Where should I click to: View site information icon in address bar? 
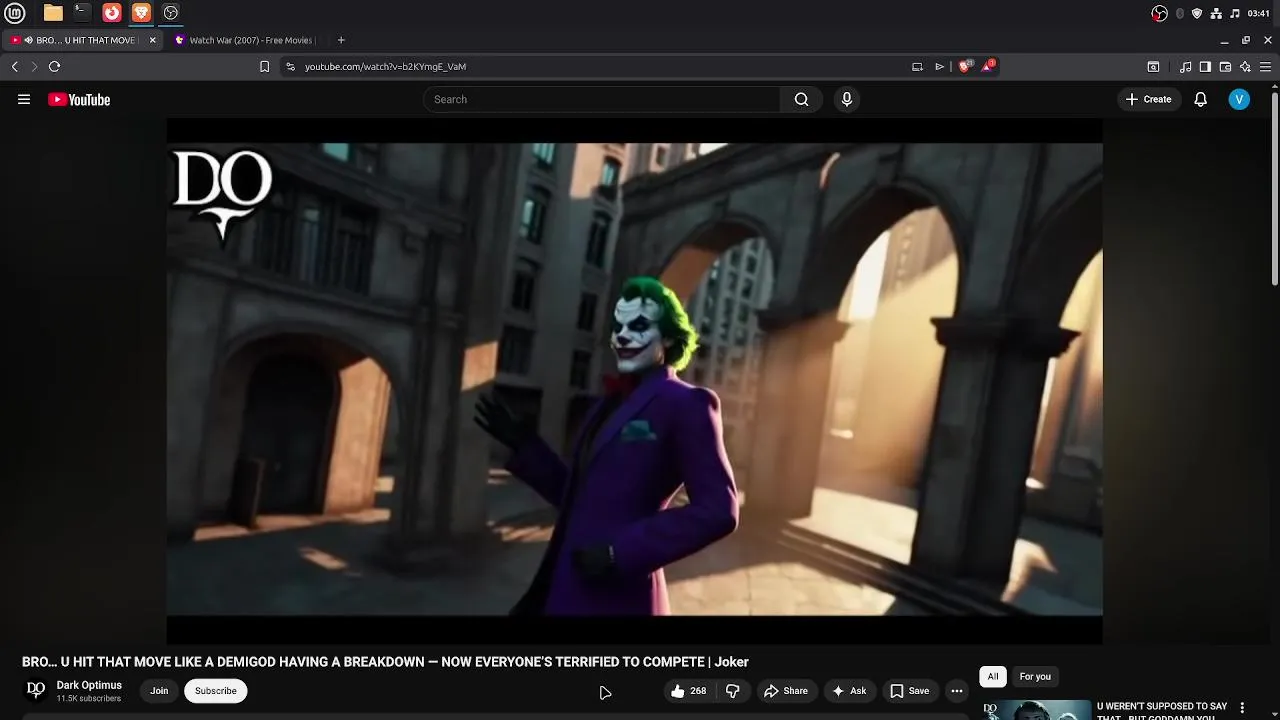pos(290,66)
